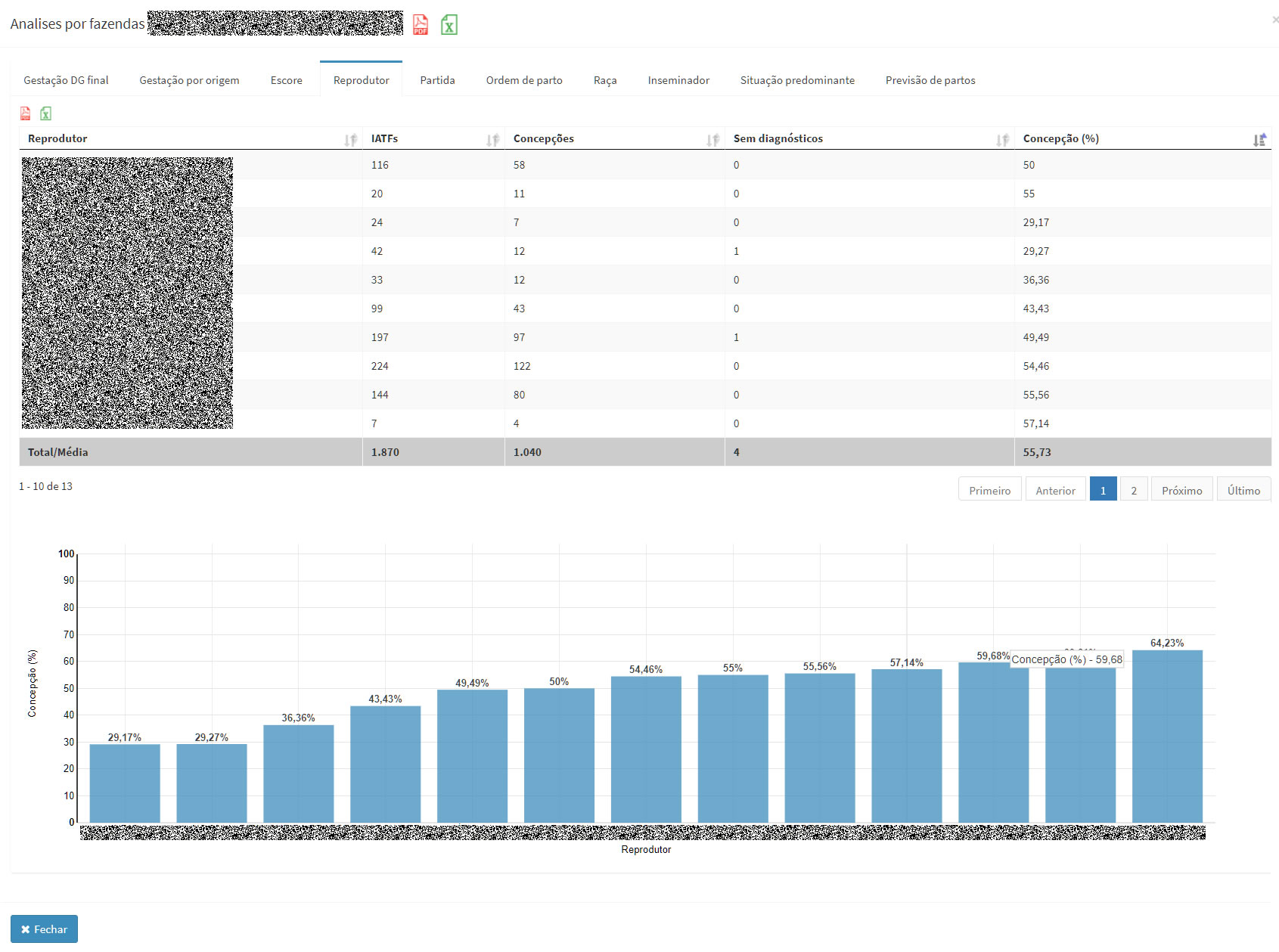This screenshot has height=952, width=1279.
Task: Click total IATFs value 1.870
Action: coord(385,452)
